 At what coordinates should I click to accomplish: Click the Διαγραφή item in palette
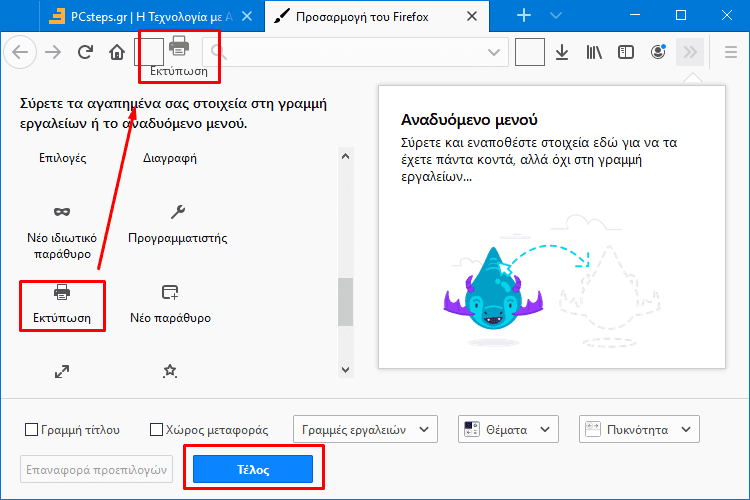tap(170, 158)
